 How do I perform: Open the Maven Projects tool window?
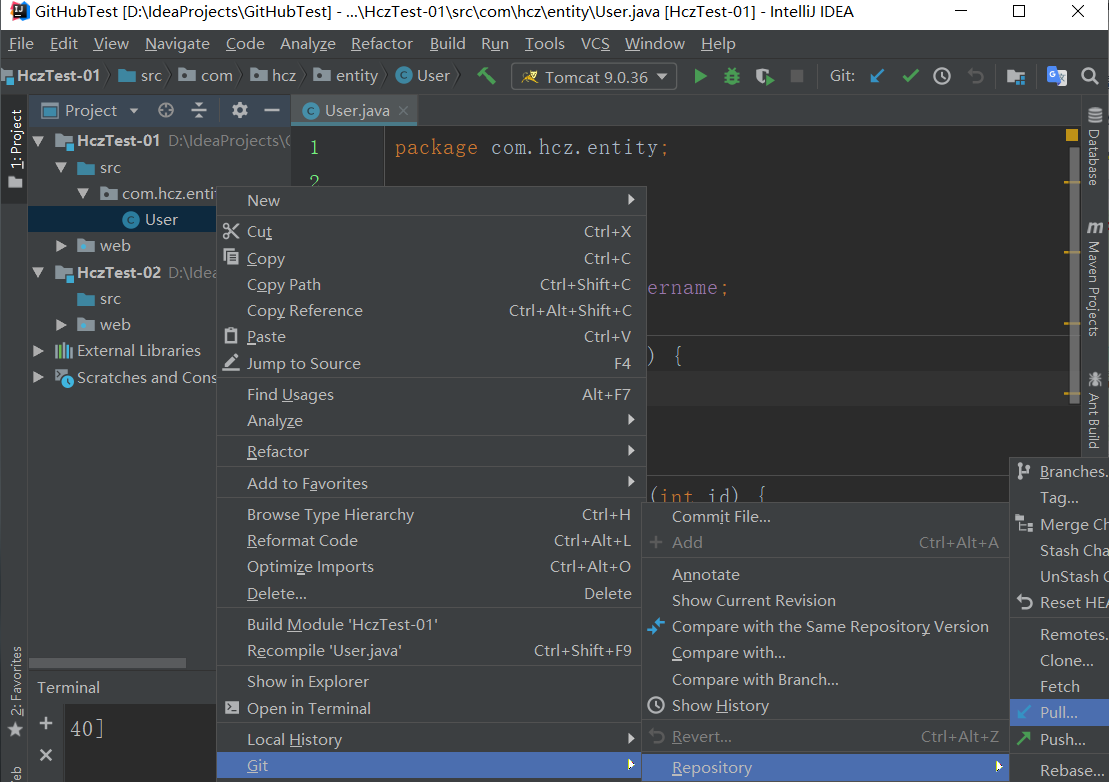click(x=1094, y=278)
